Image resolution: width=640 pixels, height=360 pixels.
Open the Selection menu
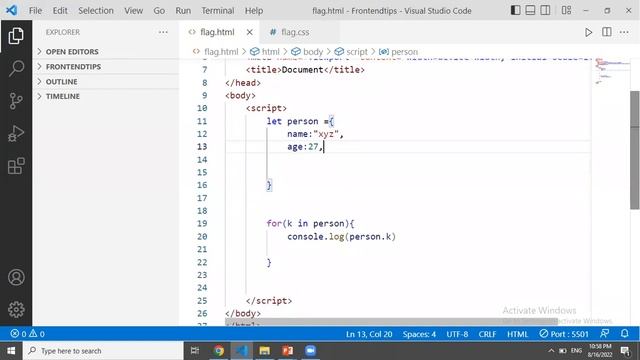[x=96, y=11]
